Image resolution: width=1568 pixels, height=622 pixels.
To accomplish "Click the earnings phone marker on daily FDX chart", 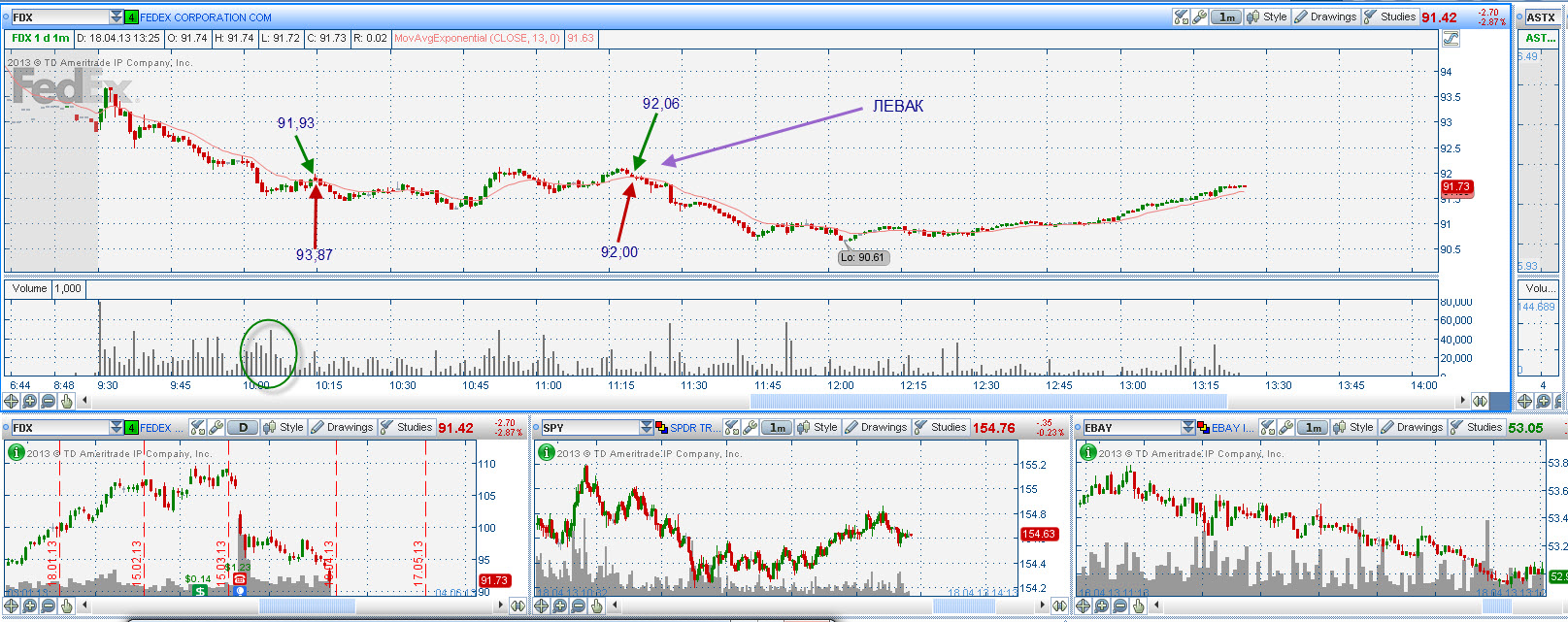I will tap(239, 579).
